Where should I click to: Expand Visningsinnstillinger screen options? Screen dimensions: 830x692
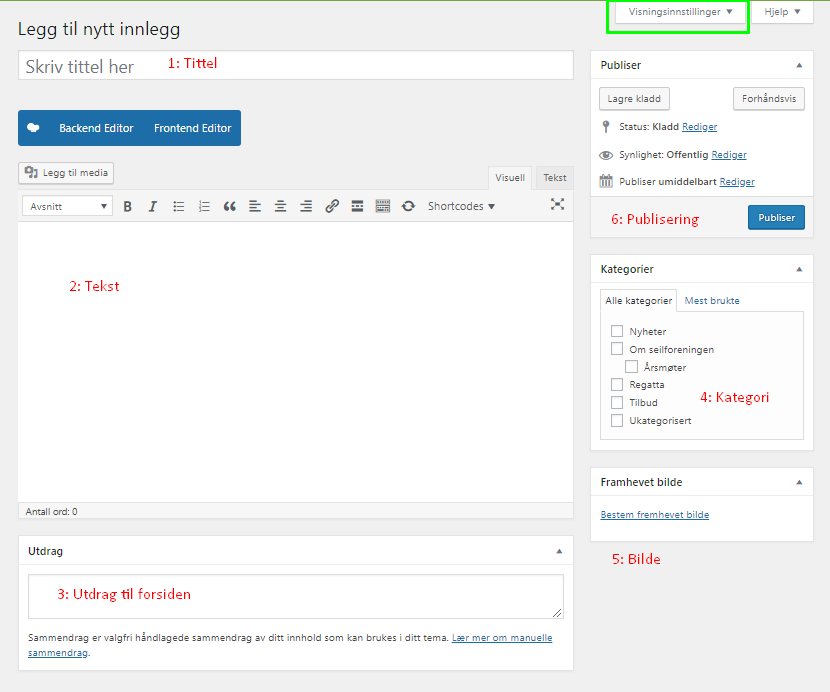click(680, 12)
